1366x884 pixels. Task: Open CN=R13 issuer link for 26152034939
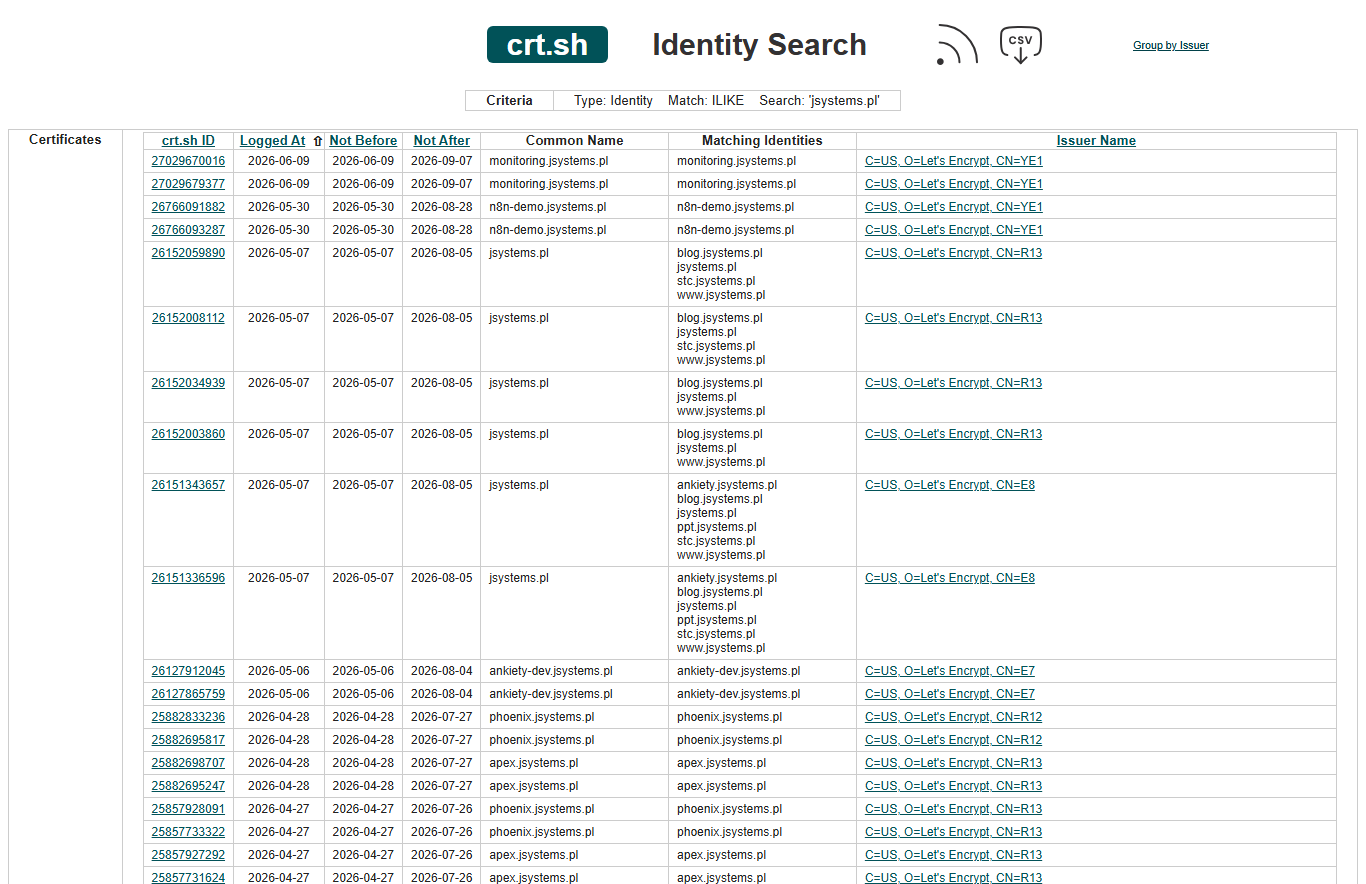953,383
